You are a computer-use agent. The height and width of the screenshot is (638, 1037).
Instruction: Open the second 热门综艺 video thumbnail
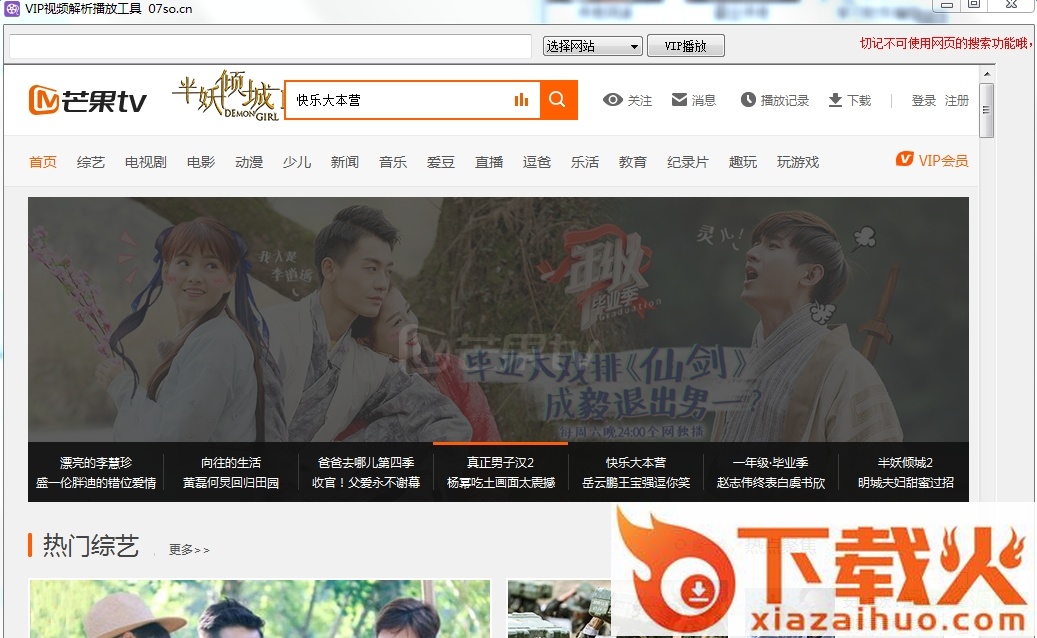click(559, 609)
